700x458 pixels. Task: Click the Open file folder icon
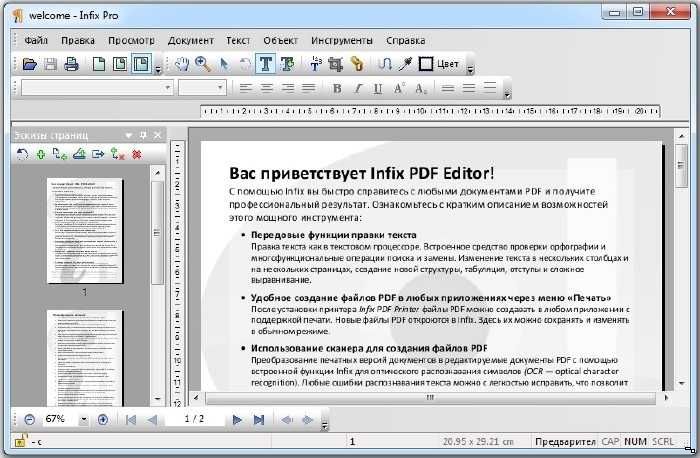(x=30, y=64)
